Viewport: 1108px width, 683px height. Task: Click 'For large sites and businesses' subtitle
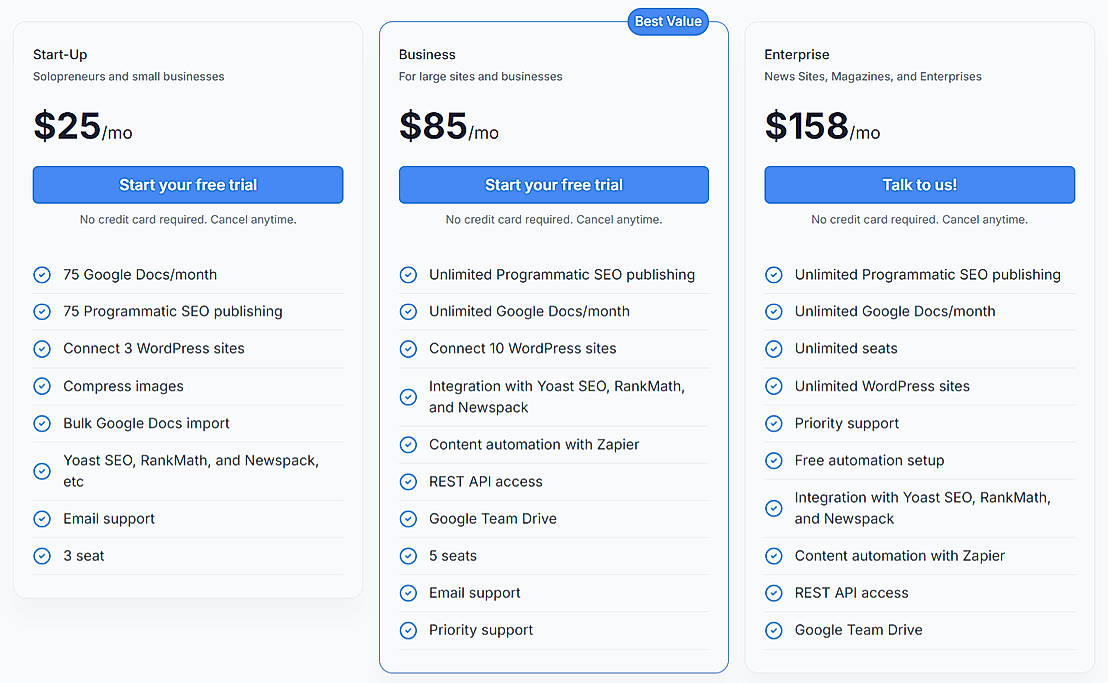coord(481,76)
